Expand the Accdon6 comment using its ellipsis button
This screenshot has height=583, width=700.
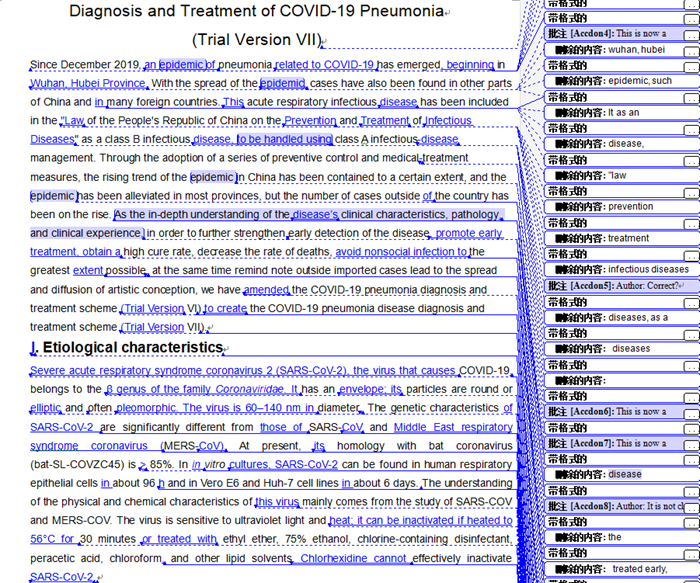[690, 412]
